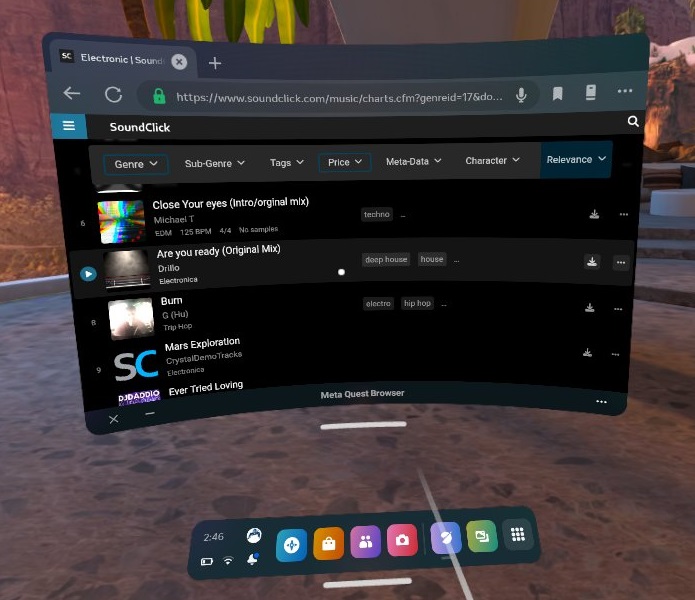Screen dimensions: 695x600
Task: Click the URL address bar field
Action: [340, 97]
